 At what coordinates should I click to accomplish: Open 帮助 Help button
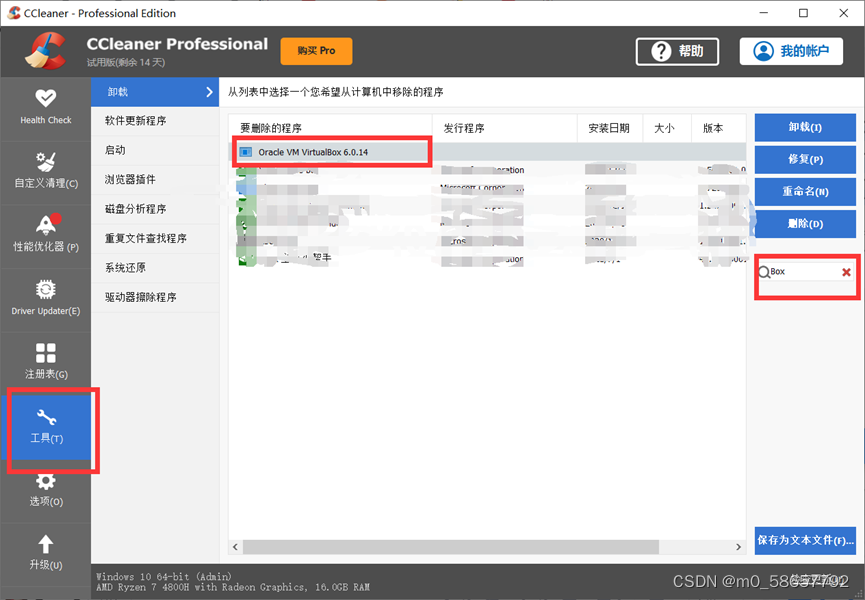(677, 51)
